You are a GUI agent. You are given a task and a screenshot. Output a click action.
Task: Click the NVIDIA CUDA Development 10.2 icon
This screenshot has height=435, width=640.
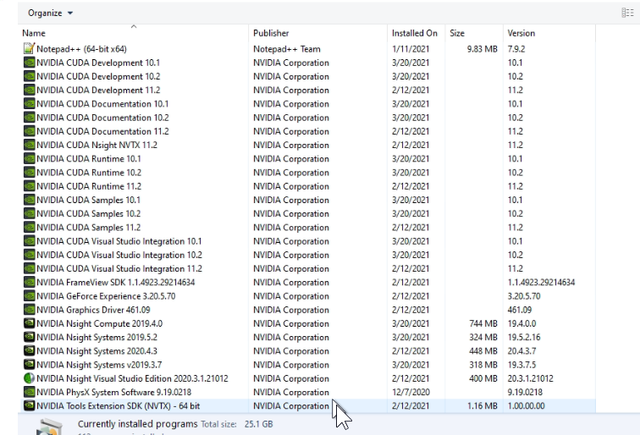click(29, 76)
